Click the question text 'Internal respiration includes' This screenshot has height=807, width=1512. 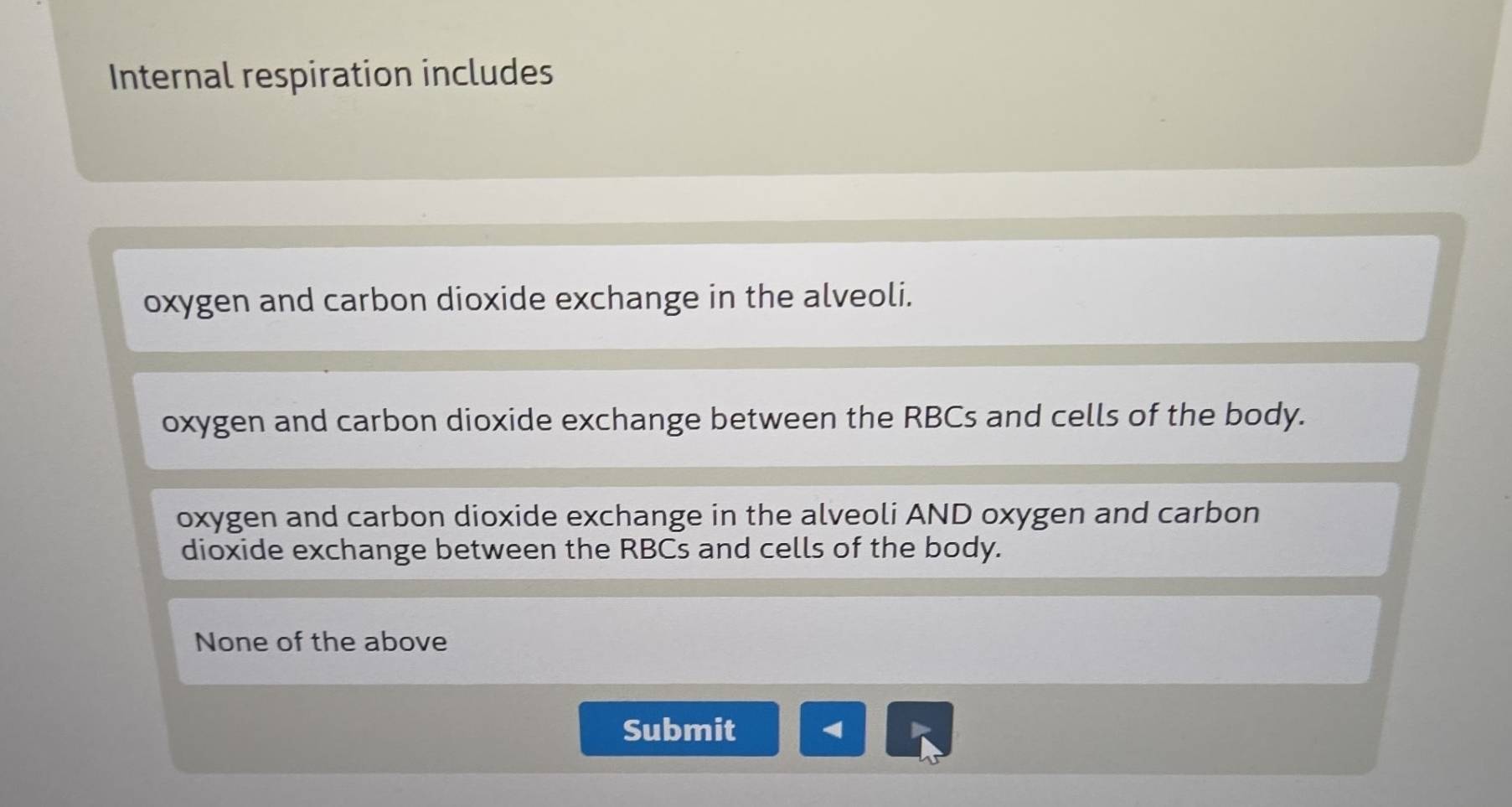point(330,75)
